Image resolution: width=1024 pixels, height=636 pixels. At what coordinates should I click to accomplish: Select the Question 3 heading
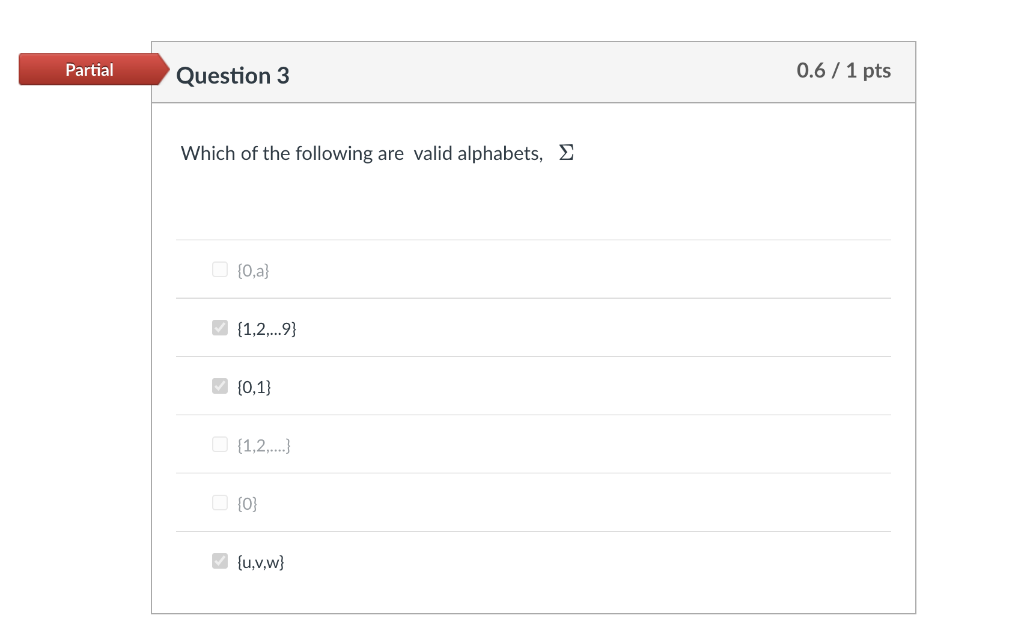click(x=233, y=75)
